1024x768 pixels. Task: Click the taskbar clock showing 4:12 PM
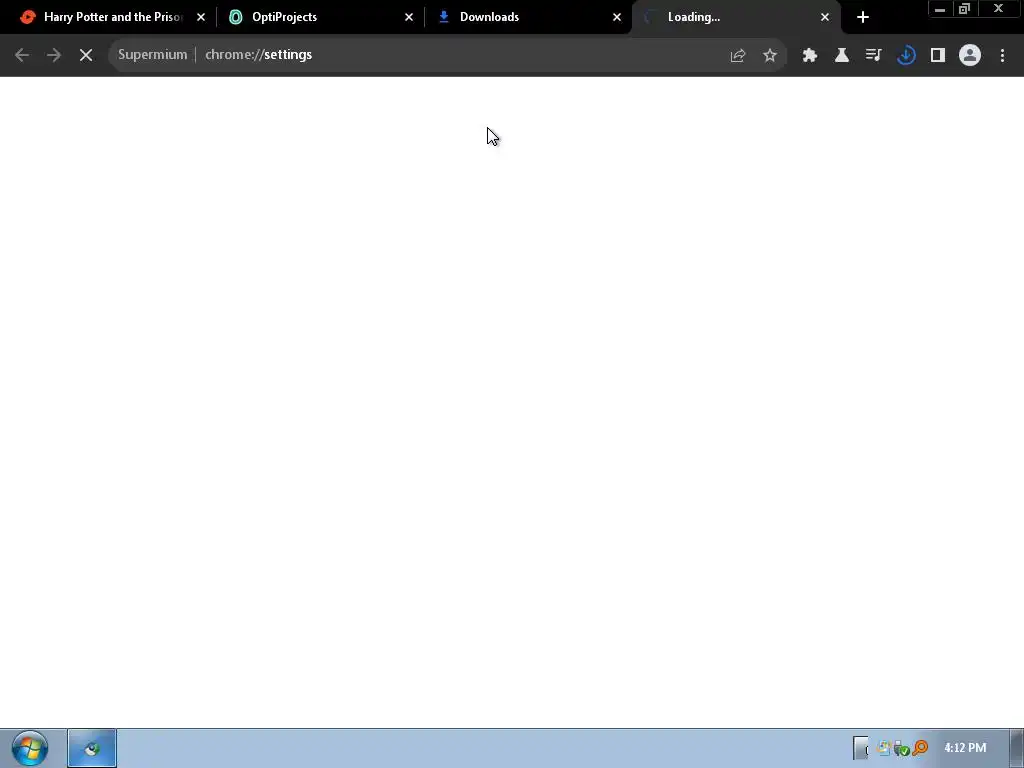click(965, 748)
